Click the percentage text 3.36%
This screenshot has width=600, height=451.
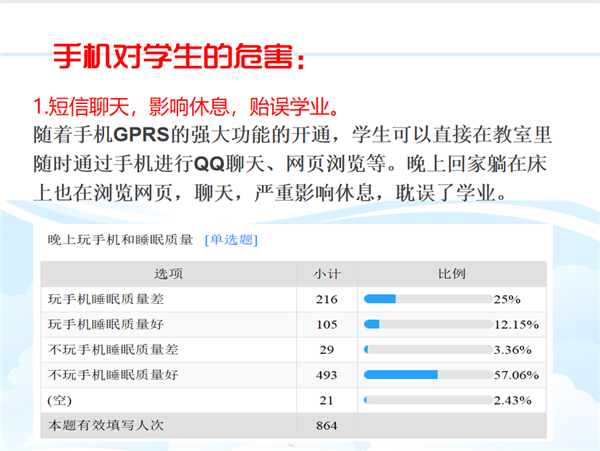coord(513,350)
